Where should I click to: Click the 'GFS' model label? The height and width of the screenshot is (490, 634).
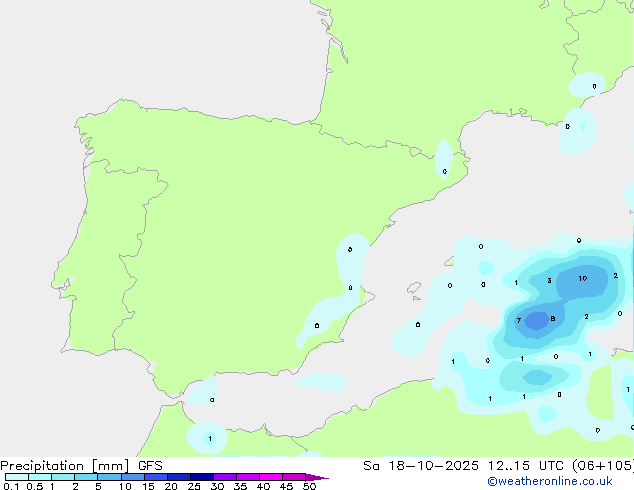point(150,466)
